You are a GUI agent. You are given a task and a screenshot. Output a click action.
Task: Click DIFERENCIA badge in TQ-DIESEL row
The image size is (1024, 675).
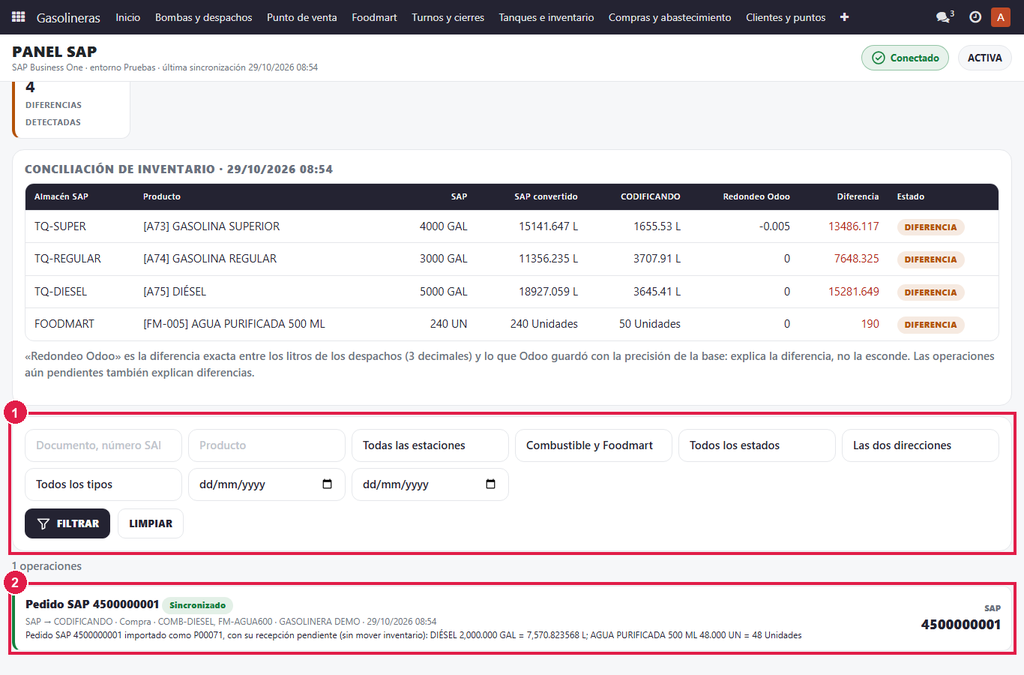point(930,292)
